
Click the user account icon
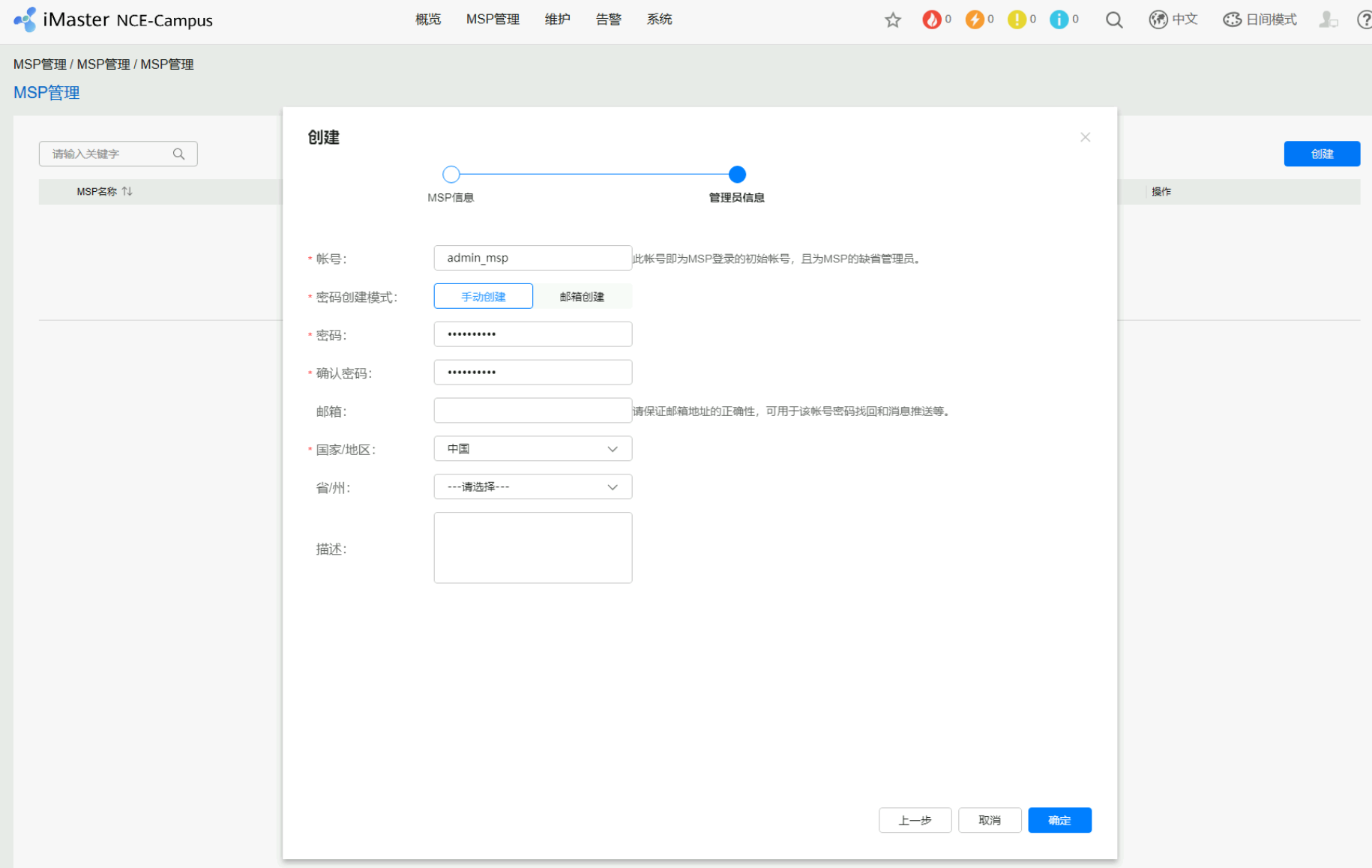[1328, 20]
